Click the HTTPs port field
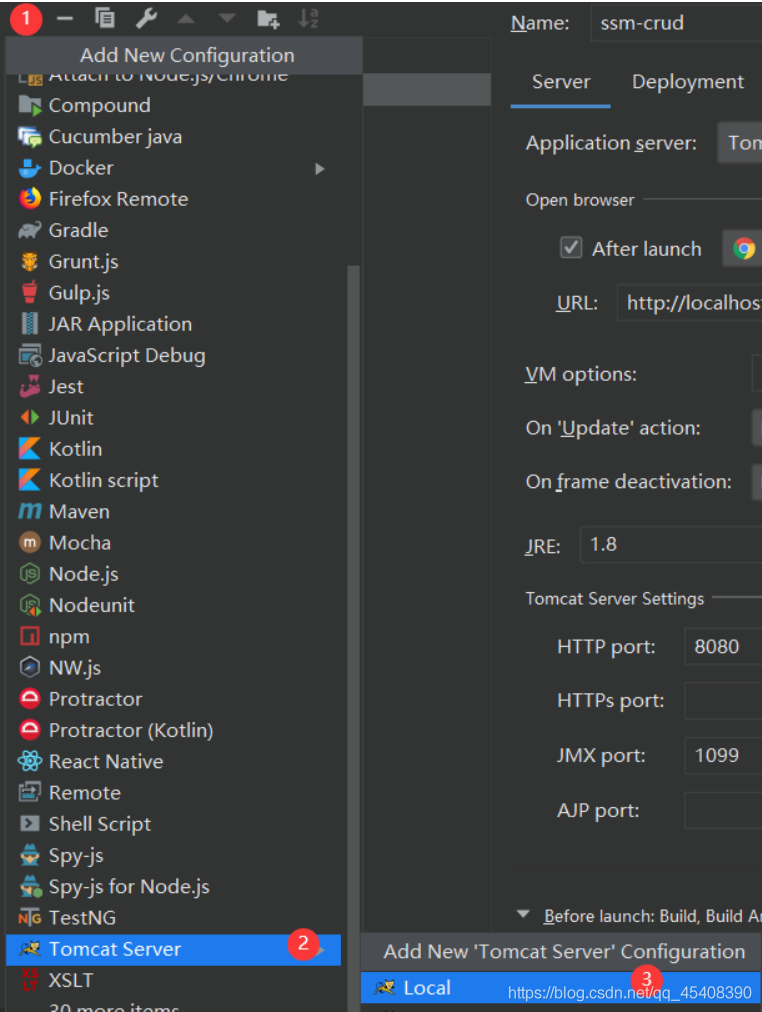This screenshot has height=1012, width=762. pyautogui.click(x=723, y=701)
